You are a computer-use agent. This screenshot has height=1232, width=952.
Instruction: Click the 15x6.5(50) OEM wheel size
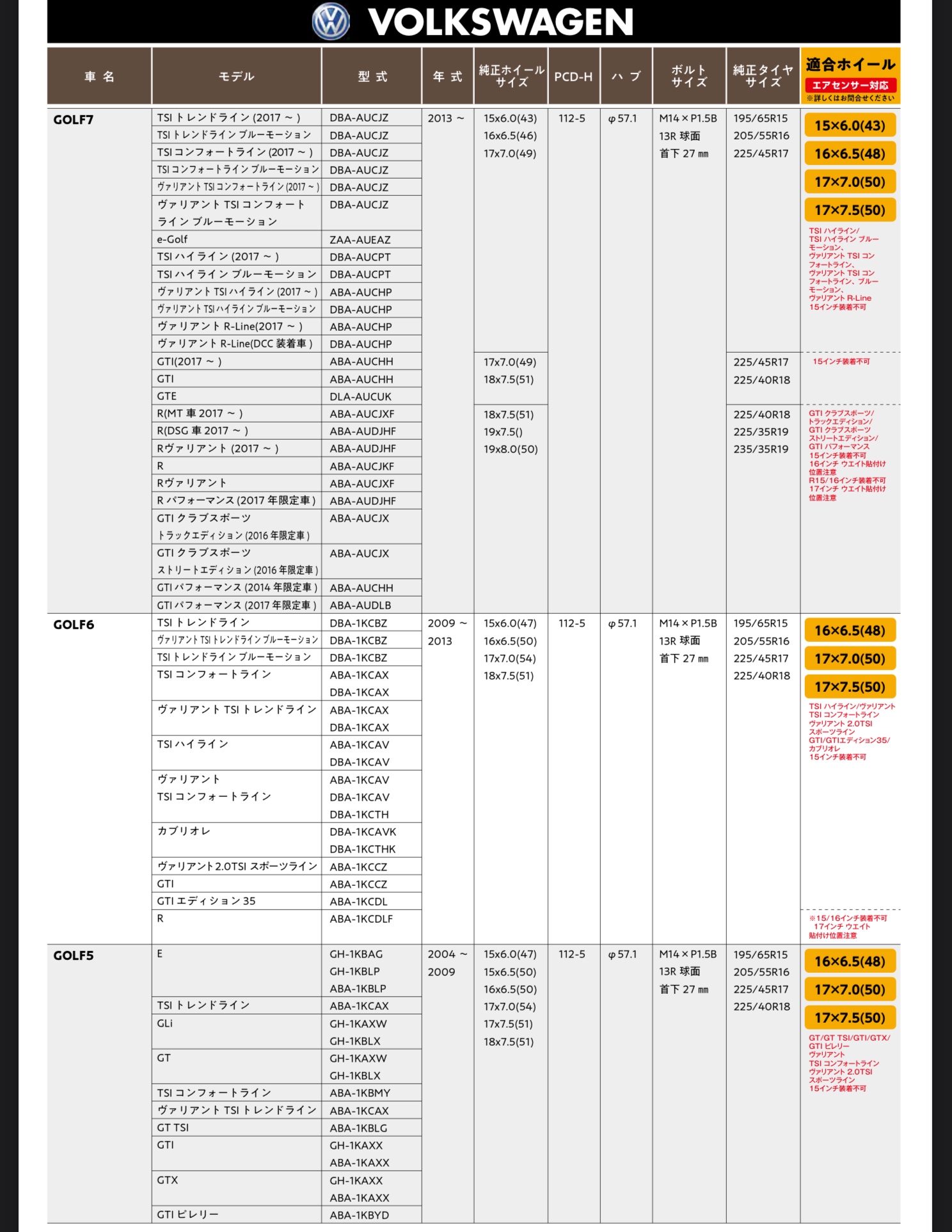point(510,972)
